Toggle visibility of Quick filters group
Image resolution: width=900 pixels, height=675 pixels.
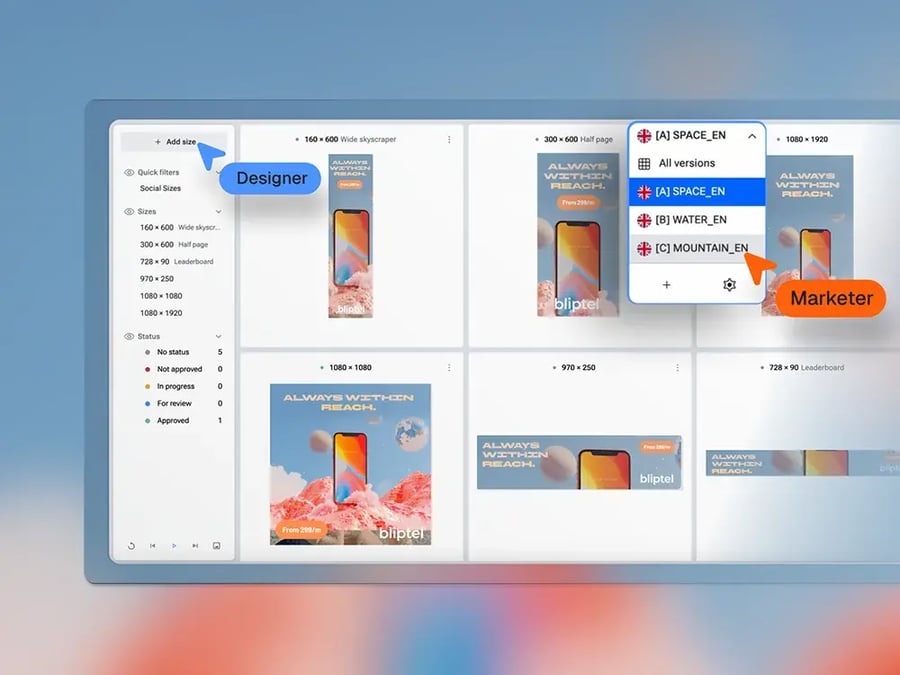pyautogui.click(x=131, y=171)
